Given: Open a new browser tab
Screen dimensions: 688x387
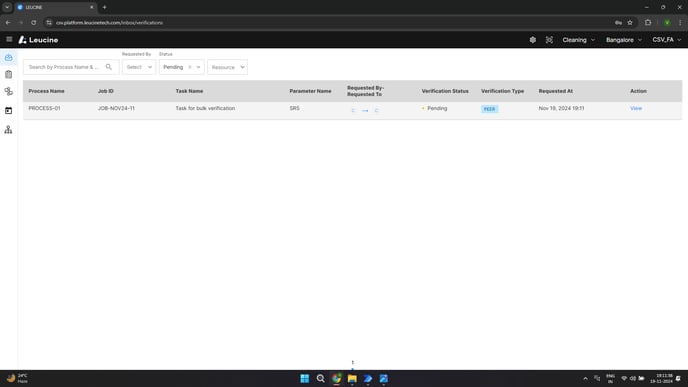Looking at the screenshot, I should 104,7.
